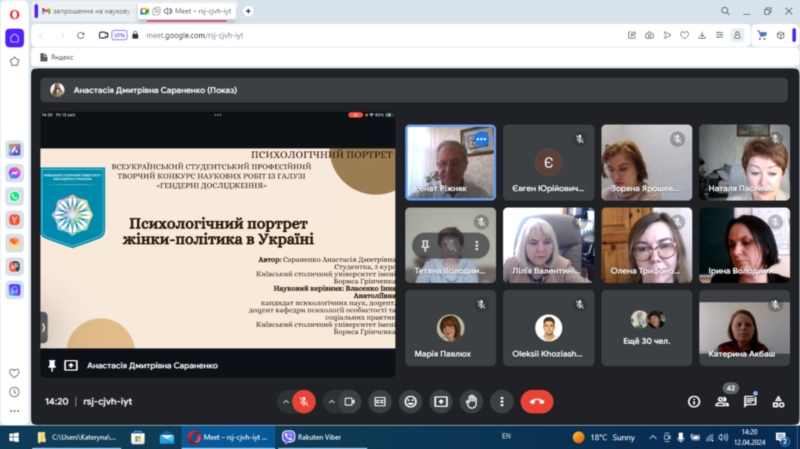The image size is (800, 449).
Task: Raise your hand in the meeting
Action: 471,401
